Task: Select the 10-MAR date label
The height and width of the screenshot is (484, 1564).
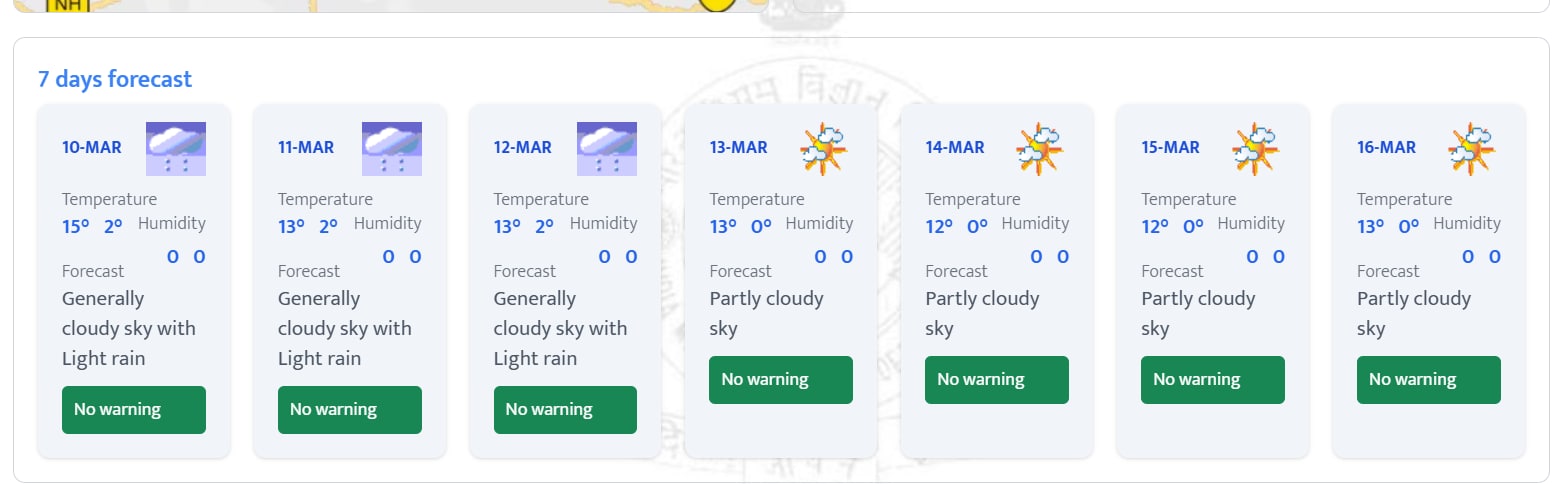Action: (92, 148)
